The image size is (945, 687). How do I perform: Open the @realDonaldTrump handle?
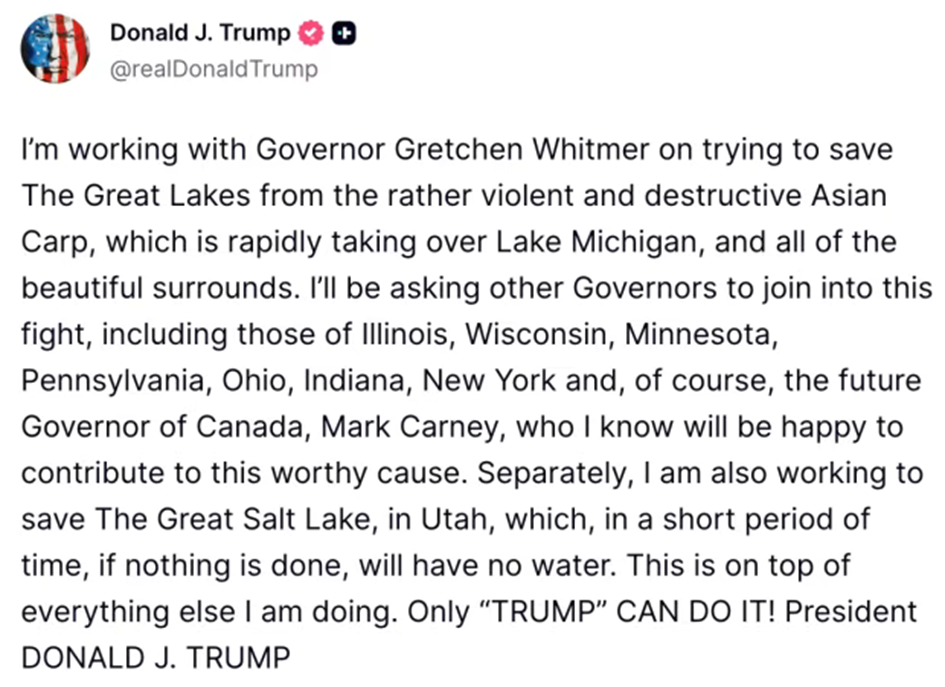(213, 68)
